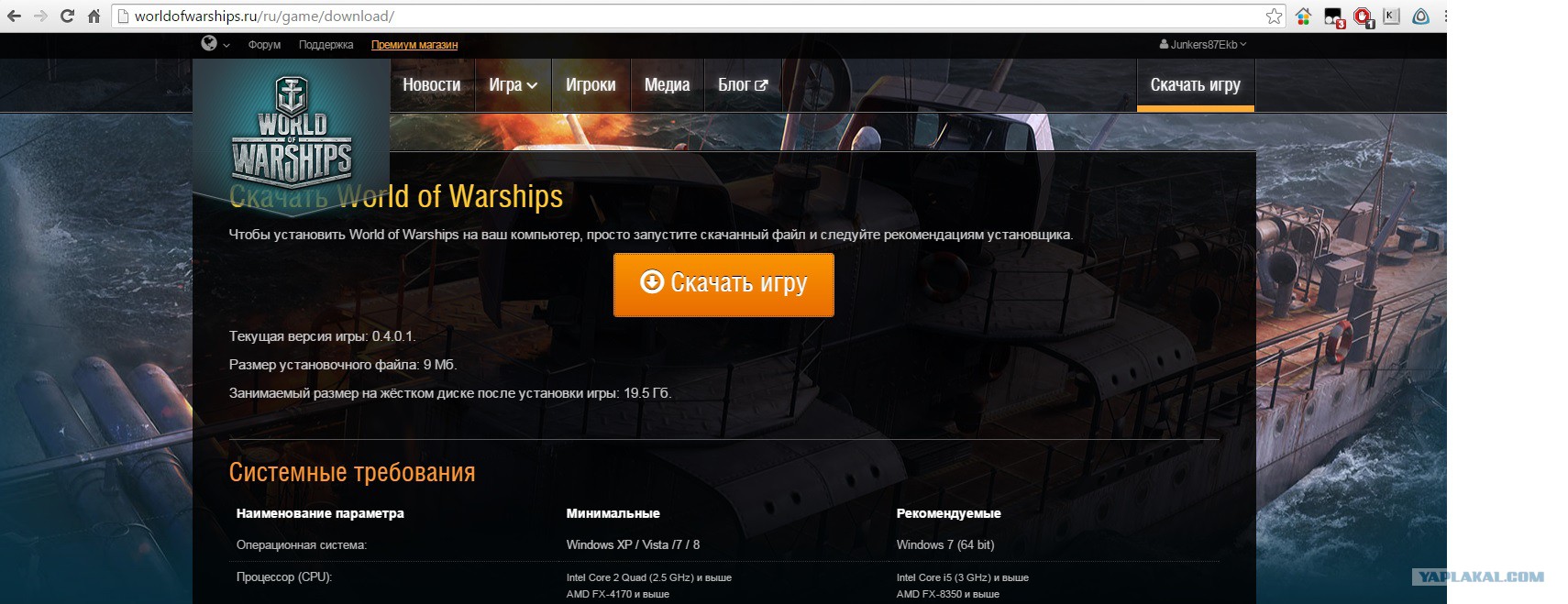This screenshot has width=1568, height=604.
Task: Open the Форум link
Action: [264, 45]
